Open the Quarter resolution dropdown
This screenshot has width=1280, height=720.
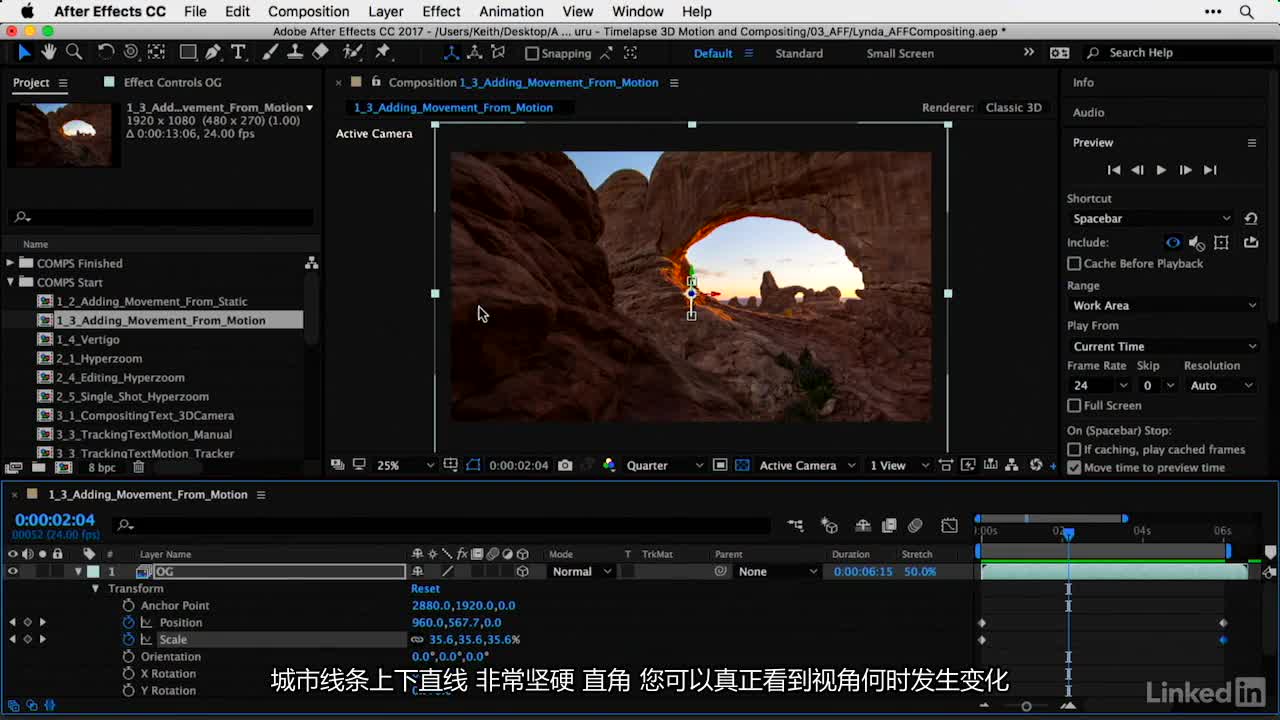point(665,465)
